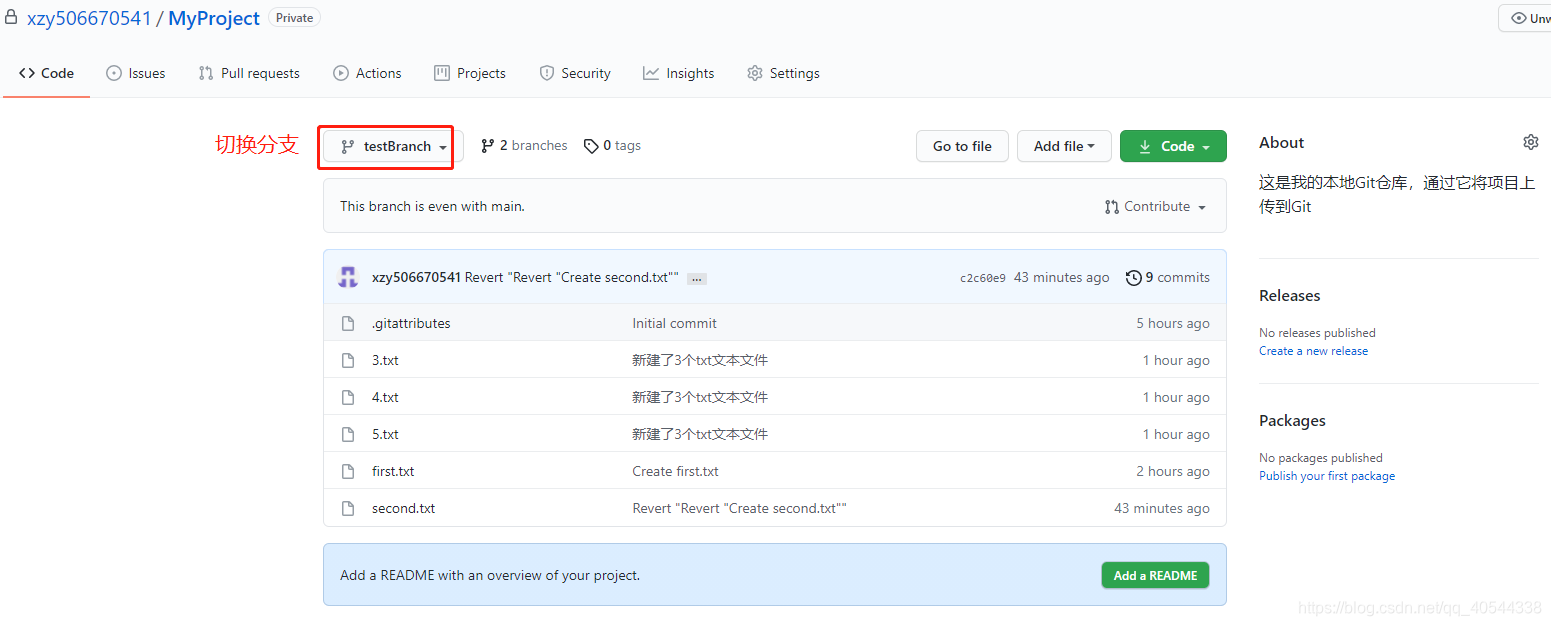Click the file icon of .gitattributes
Viewport: 1551px width, 626px height.
coord(348,323)
